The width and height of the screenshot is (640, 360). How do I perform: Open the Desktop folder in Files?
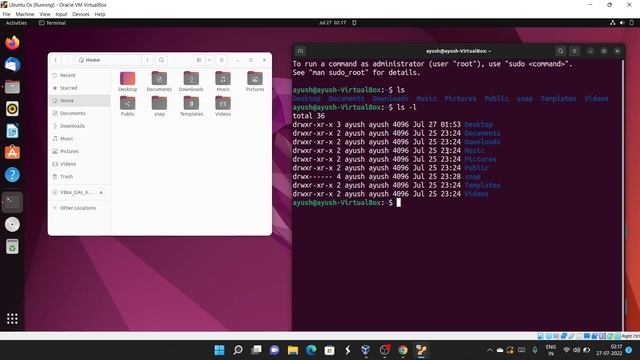pos(127,81)
